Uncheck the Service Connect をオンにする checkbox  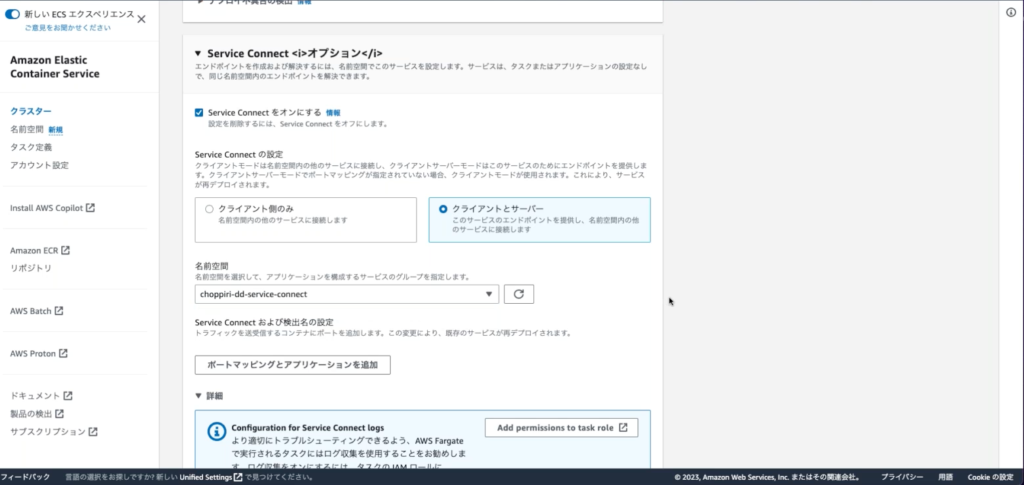click(199, 112)
